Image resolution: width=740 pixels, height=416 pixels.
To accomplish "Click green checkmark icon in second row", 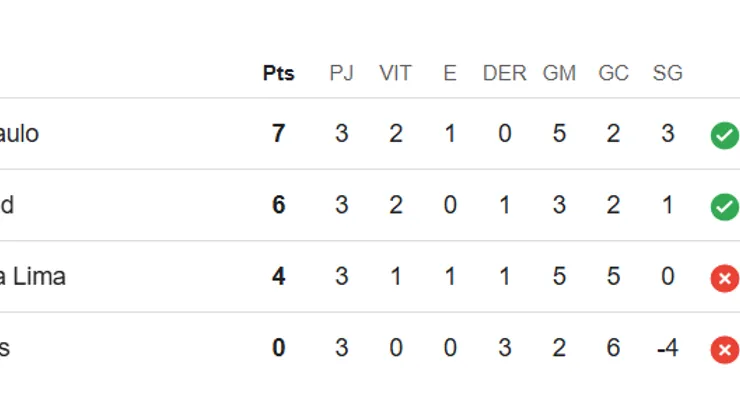I will pos(724,206).
